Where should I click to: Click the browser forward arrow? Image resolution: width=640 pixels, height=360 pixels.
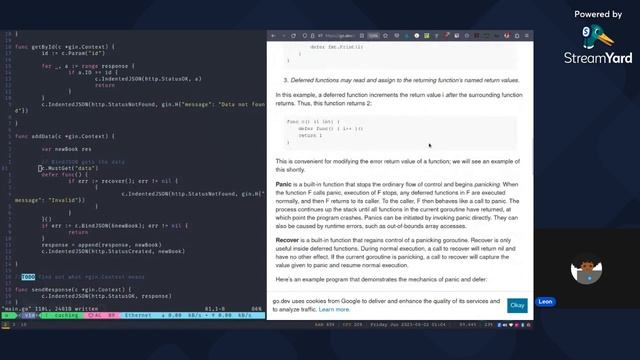(284, 36)
